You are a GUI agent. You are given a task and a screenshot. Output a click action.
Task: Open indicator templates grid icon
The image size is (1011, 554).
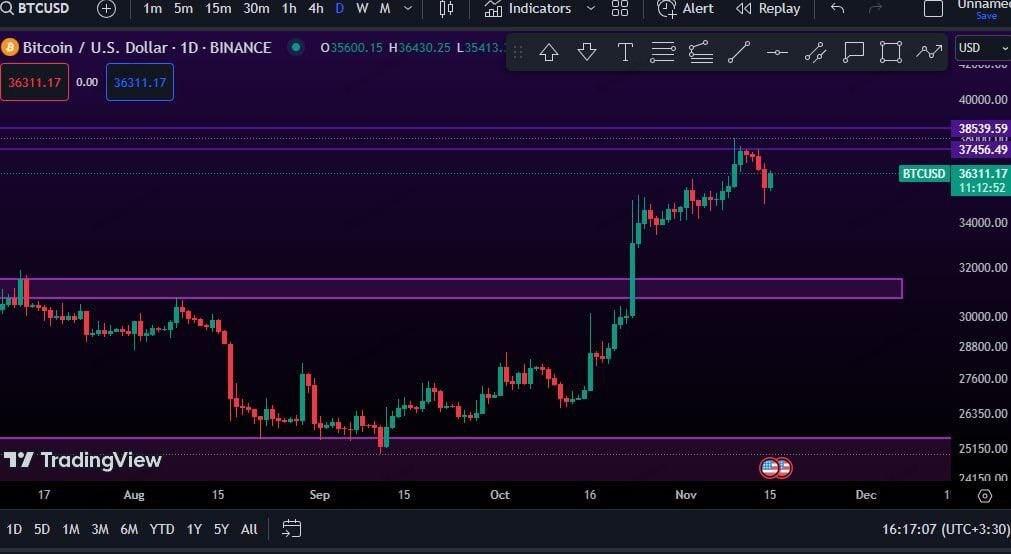click(620, 8)
